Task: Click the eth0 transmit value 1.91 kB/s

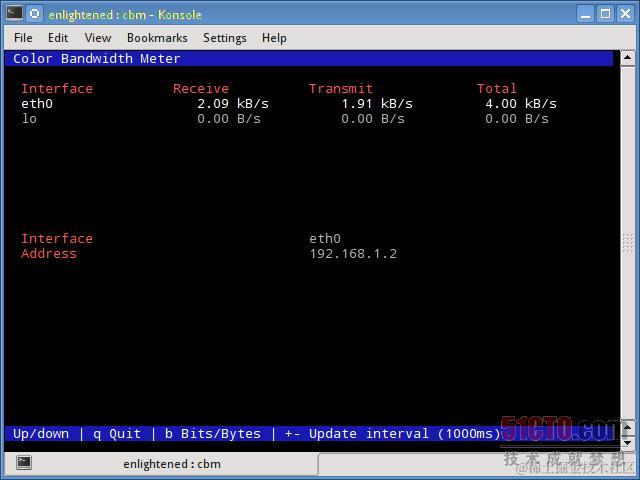Action: 377,104
